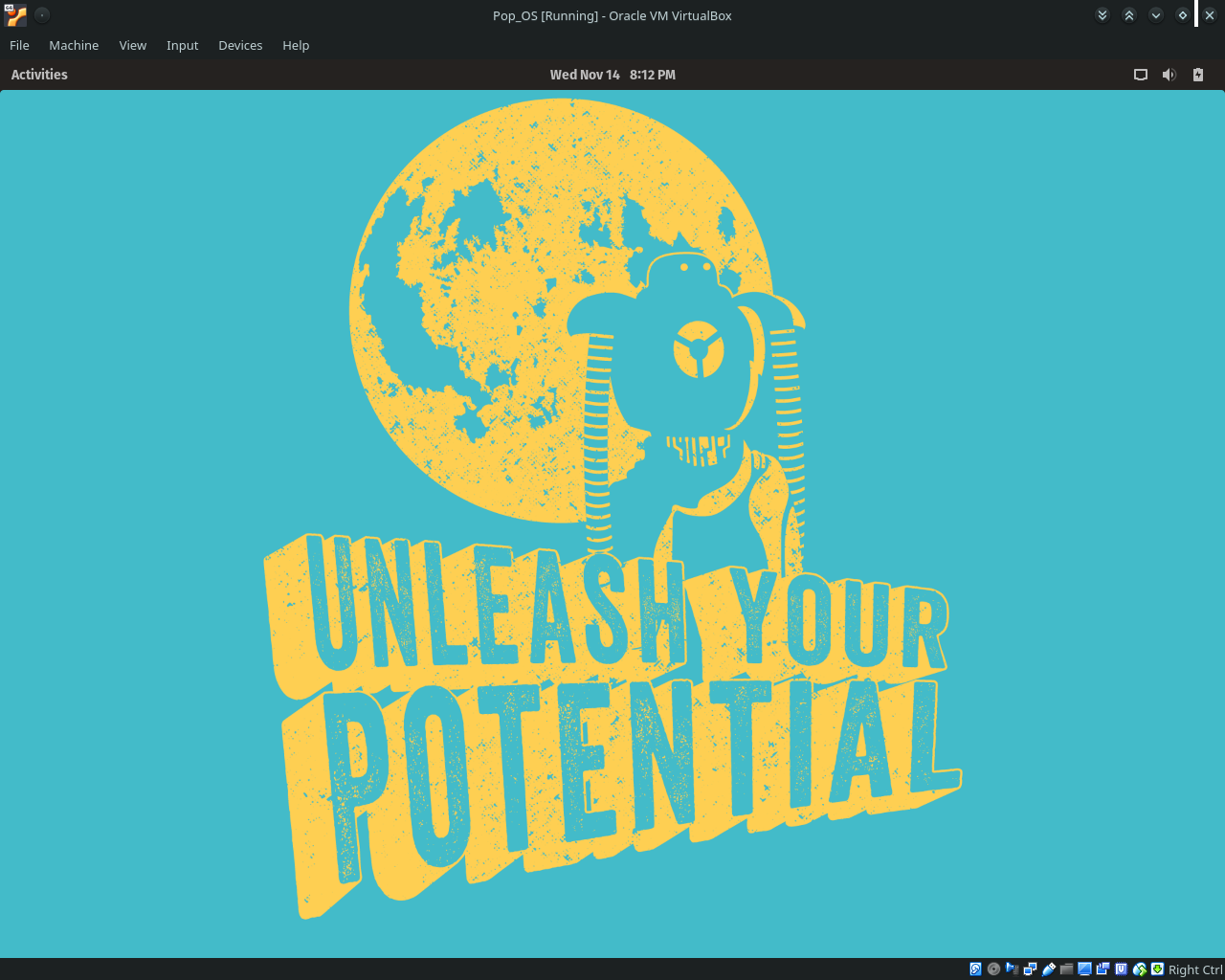Click the down-chevron button on the title bar

coord(1155,14)
